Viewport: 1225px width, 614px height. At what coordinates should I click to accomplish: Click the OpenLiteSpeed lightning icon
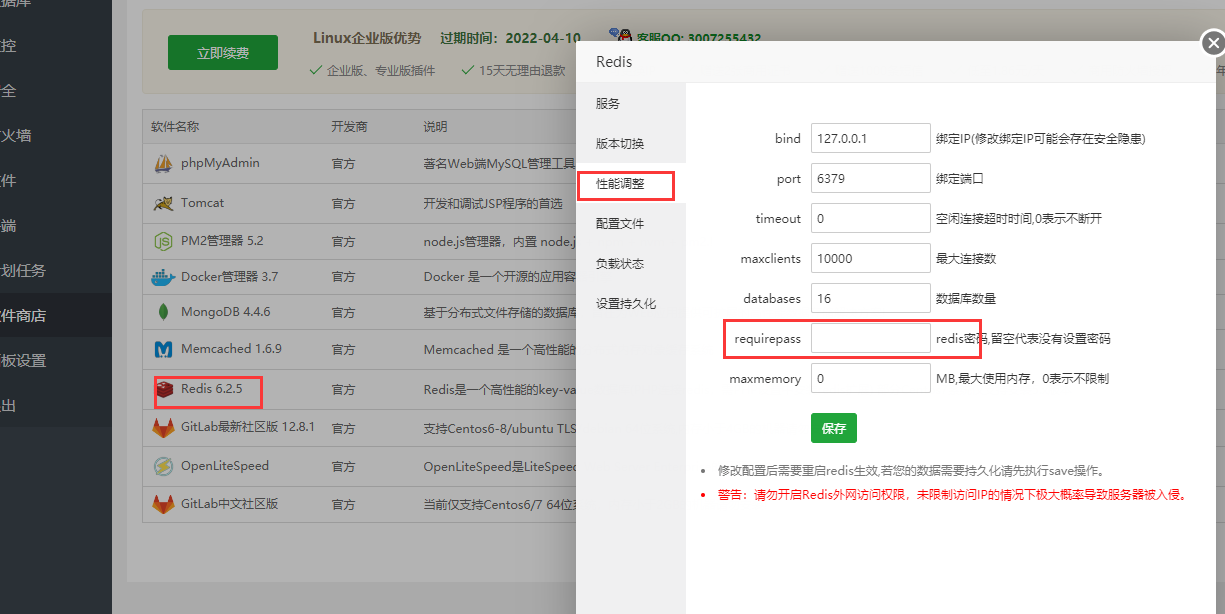(x=163, y=466)
